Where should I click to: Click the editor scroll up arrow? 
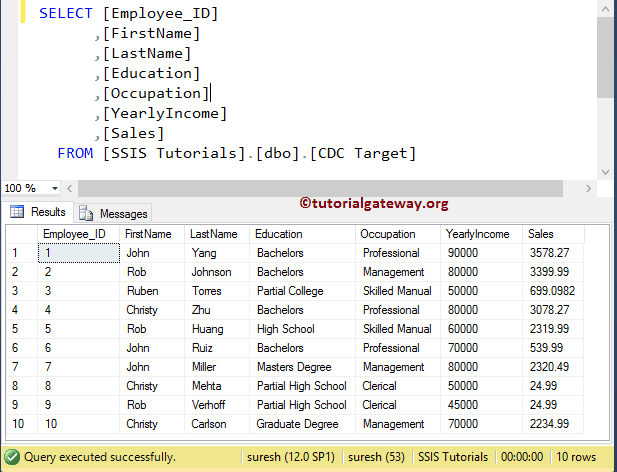[607, 9]
